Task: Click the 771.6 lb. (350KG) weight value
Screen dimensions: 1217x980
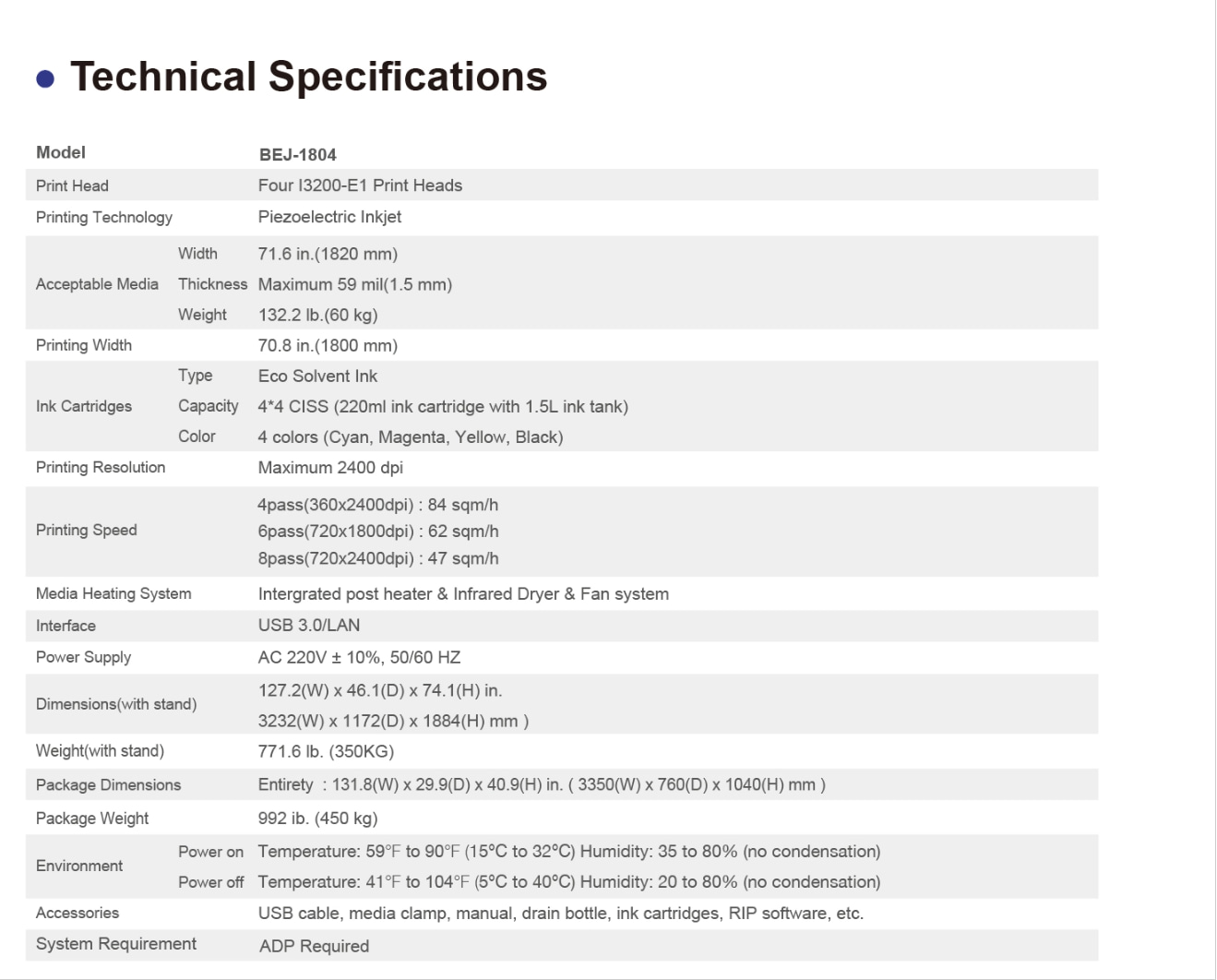Action: click(x=326, y=751)
